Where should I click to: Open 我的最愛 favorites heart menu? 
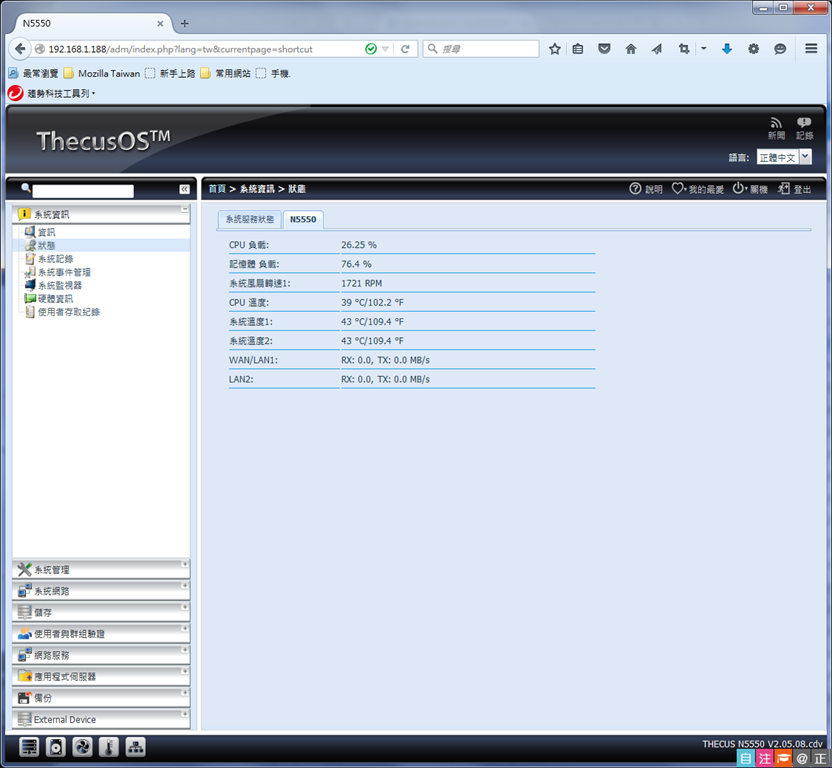(698, 189)
